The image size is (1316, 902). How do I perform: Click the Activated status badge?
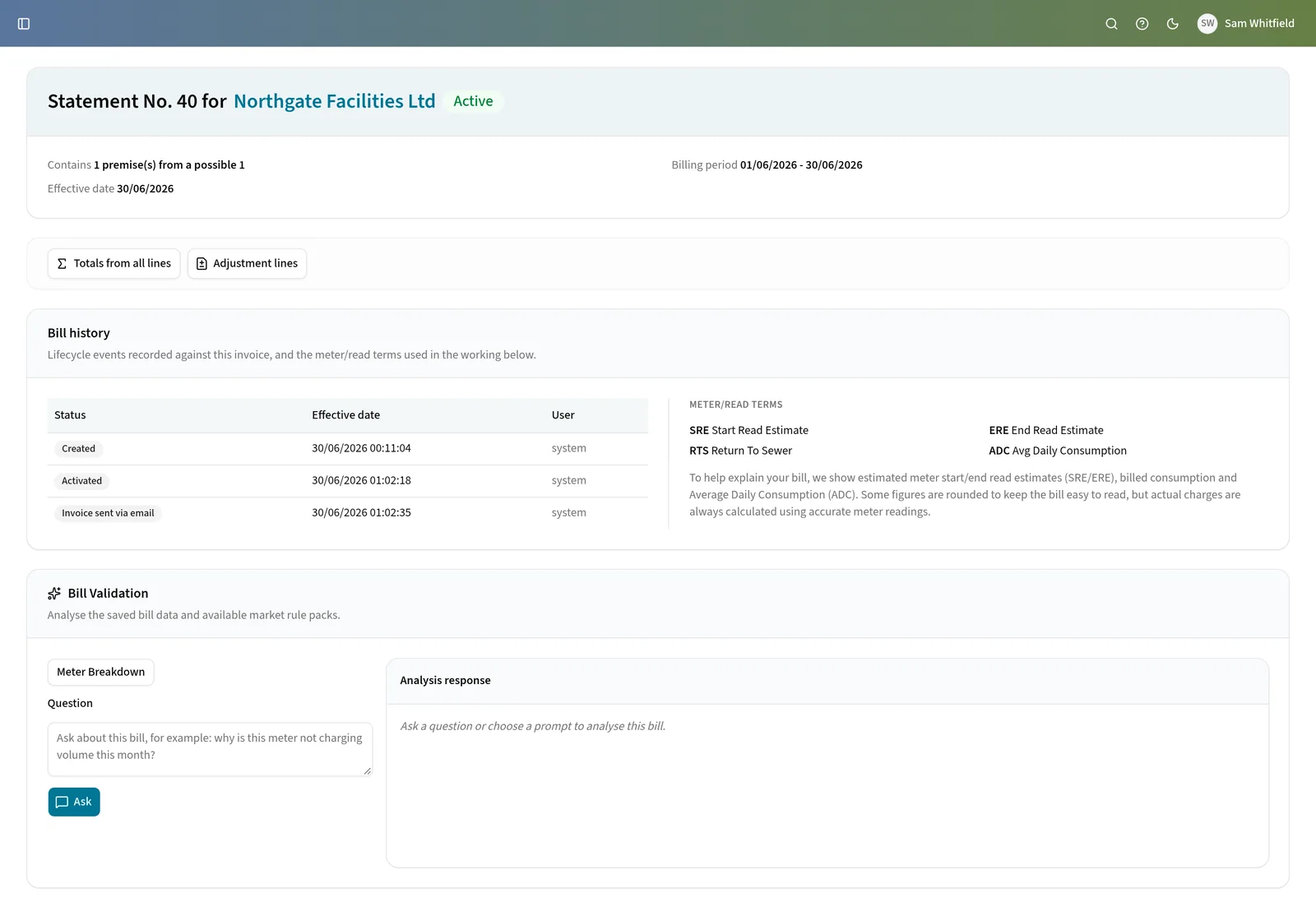coord(81,481)
